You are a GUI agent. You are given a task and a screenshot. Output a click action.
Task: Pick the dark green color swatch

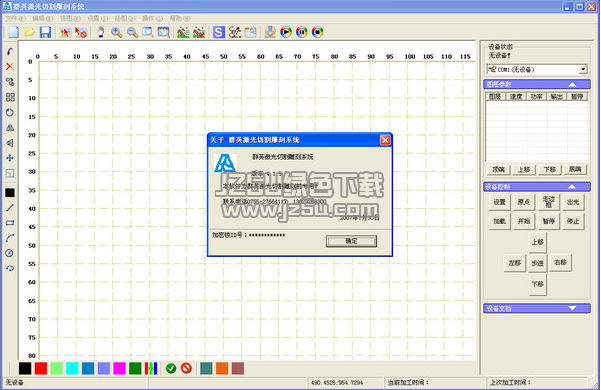coord(135,369)
